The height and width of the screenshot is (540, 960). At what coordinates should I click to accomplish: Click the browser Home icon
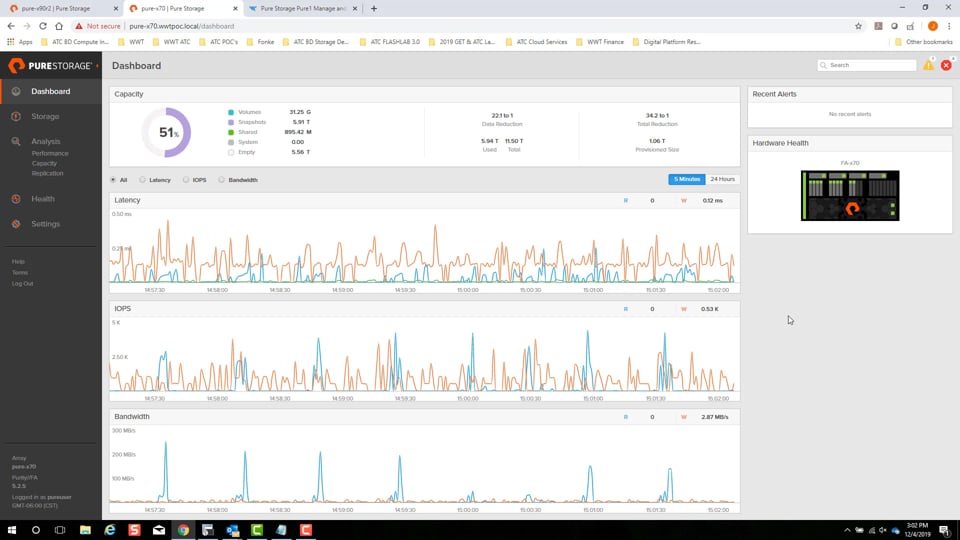59,26
